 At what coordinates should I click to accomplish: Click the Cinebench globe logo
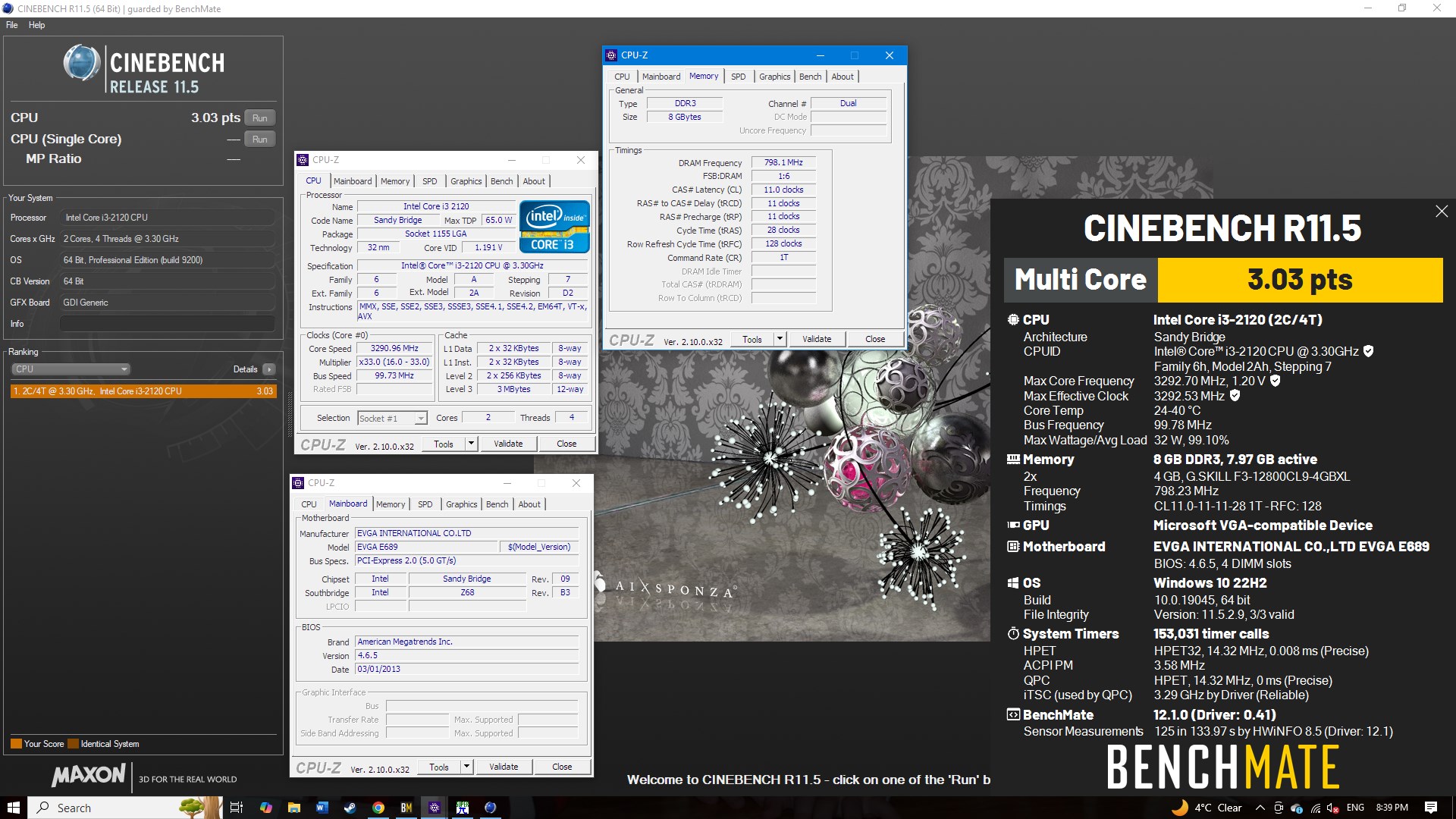[81, 63]
